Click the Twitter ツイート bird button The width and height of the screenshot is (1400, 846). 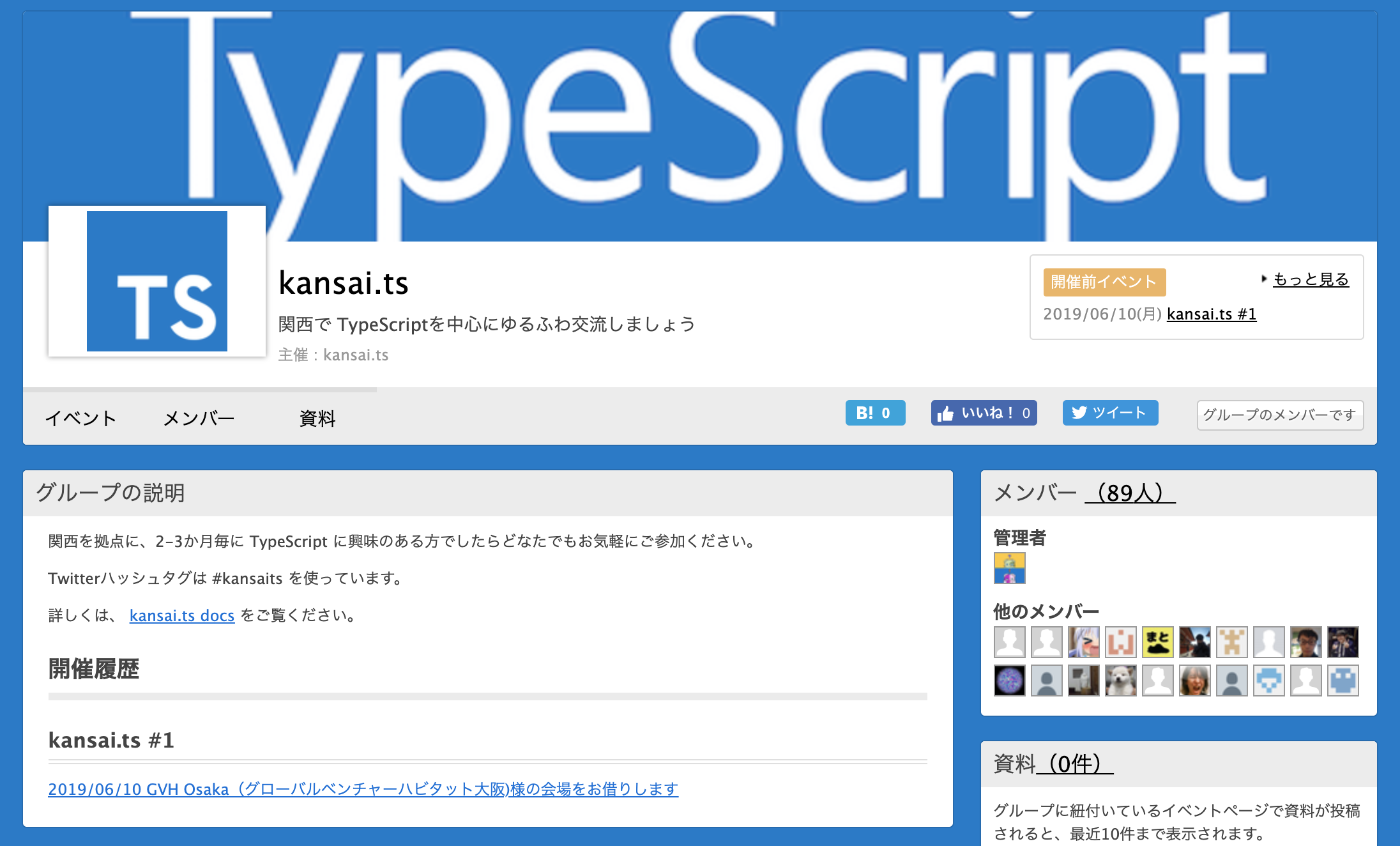point(1109,413)
